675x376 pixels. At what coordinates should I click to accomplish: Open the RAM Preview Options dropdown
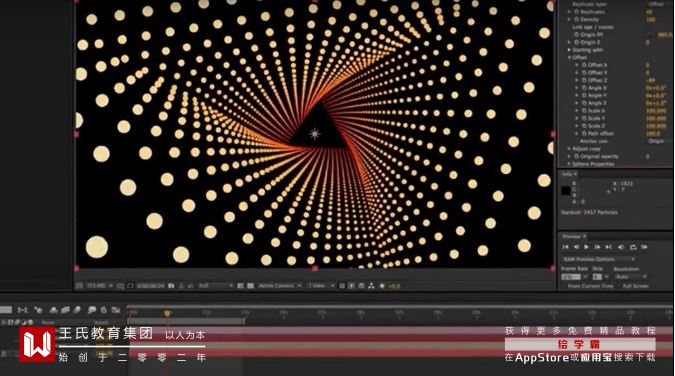[599, 259]
